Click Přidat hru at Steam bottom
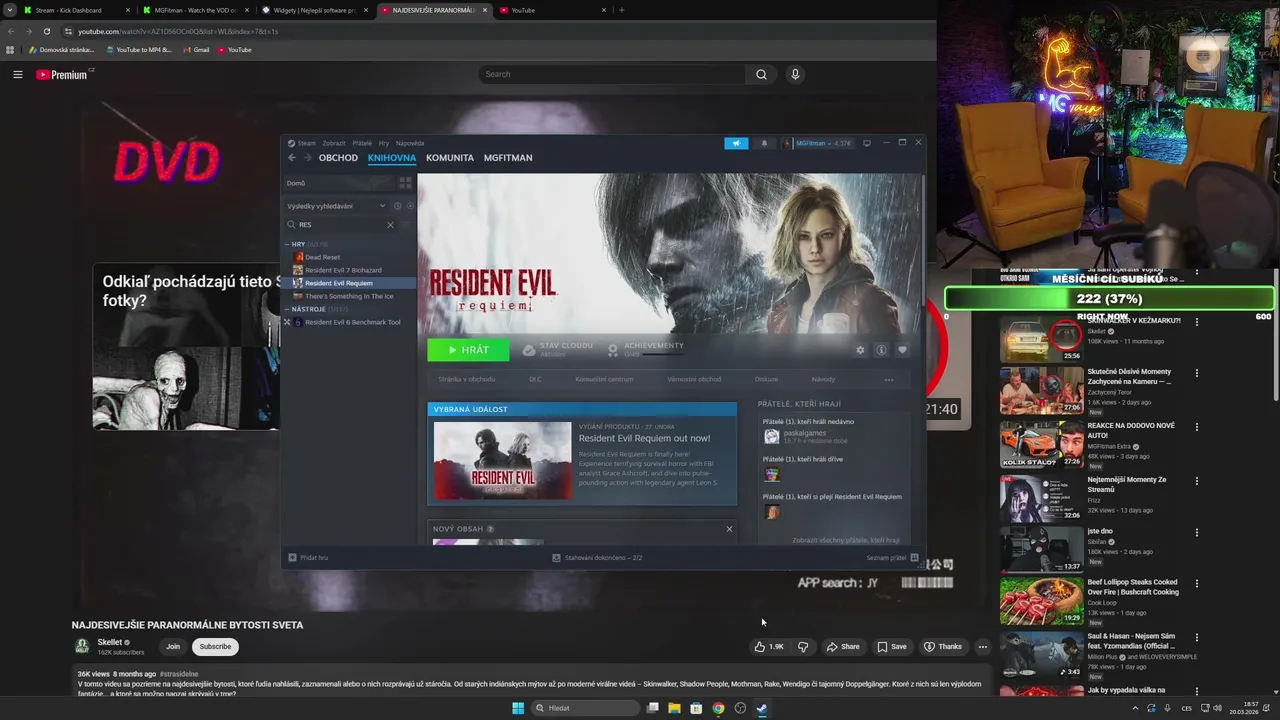The height and width of the screenshot is (720, 1280). pyautogui.click(x=308, y=558)
